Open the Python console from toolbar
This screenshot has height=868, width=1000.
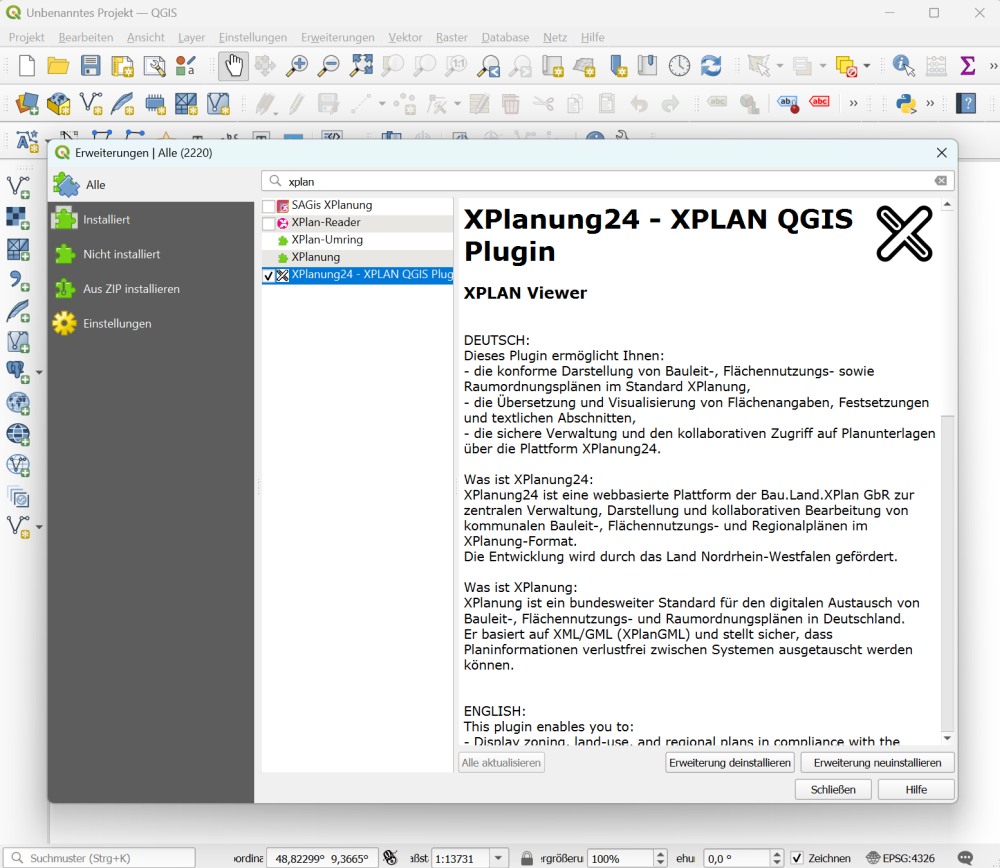coord(906,103)
